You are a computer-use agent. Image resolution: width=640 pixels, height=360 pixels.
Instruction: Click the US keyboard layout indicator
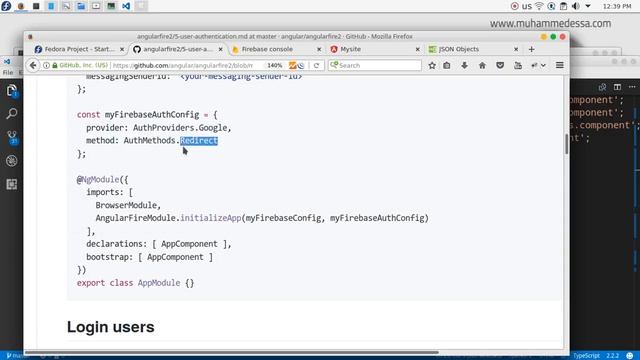pyautogui.click(x=527, y=6)
